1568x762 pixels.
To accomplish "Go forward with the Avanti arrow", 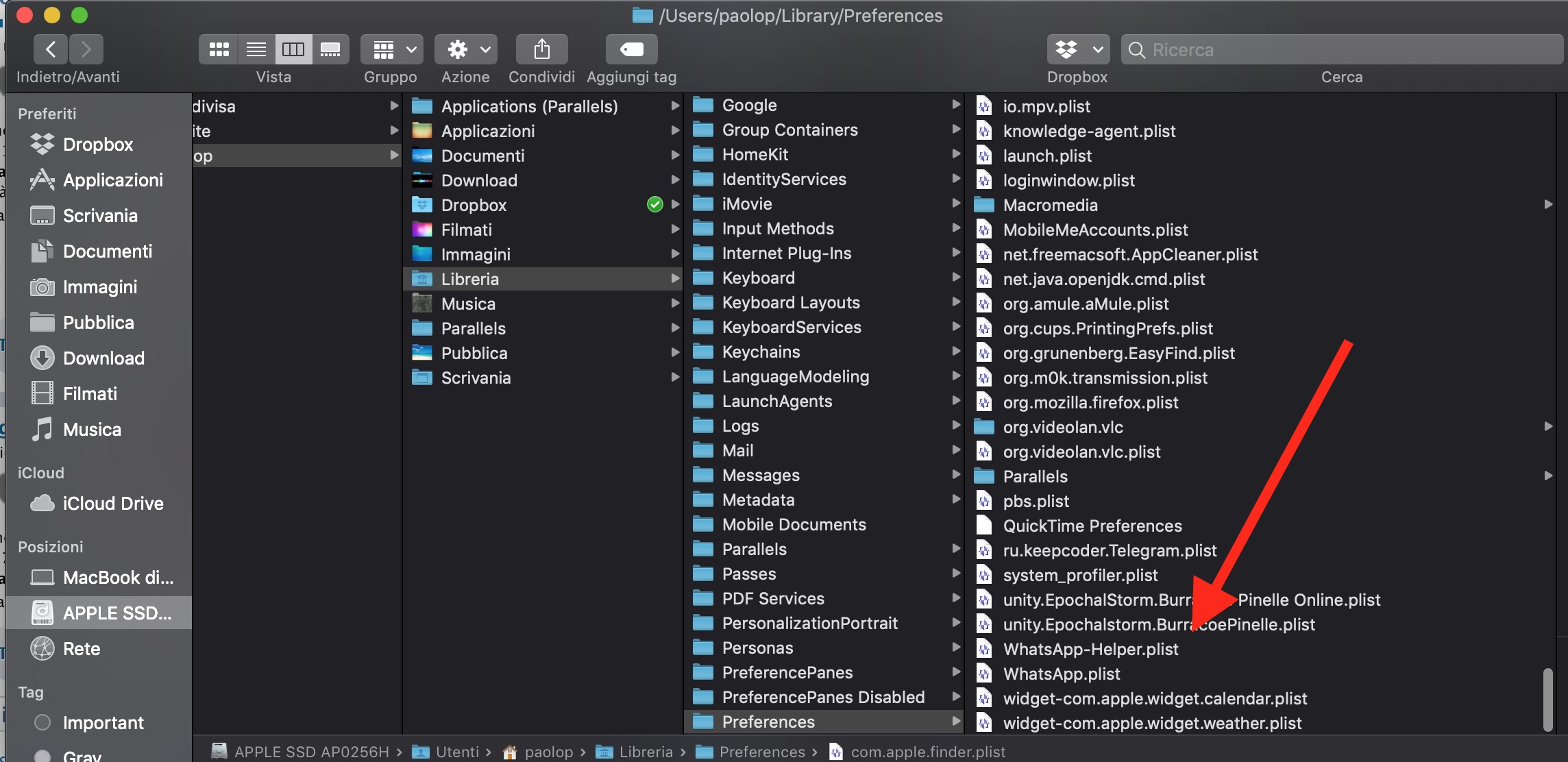I will [x=86, y=49].
